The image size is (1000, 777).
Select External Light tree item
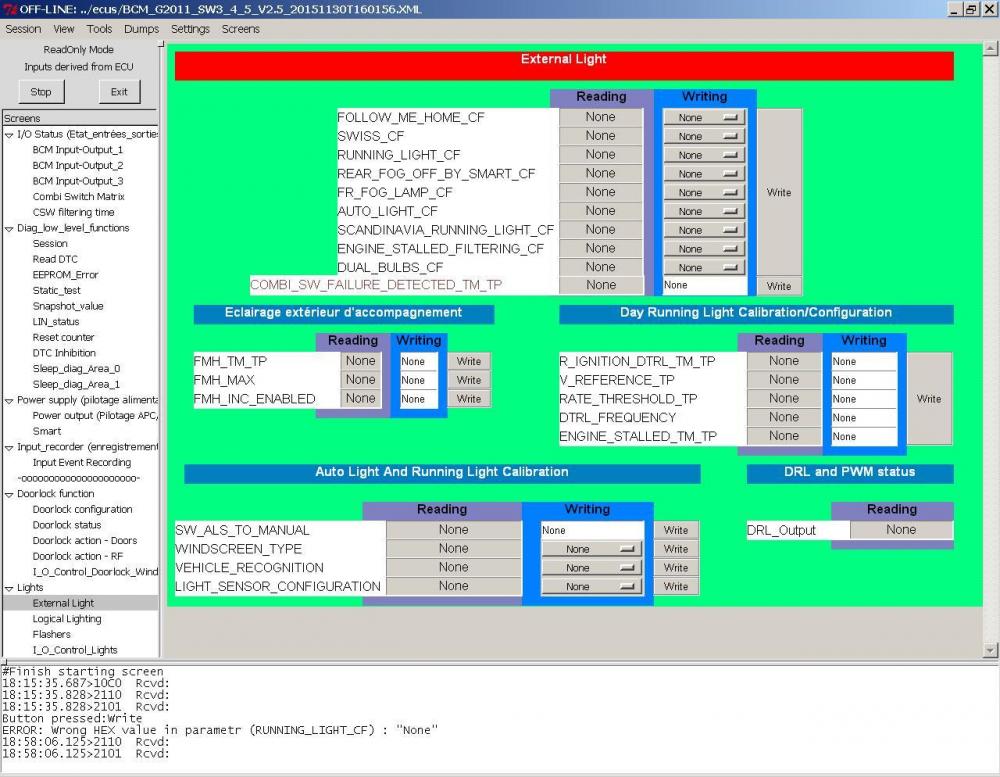coord(63,603)
